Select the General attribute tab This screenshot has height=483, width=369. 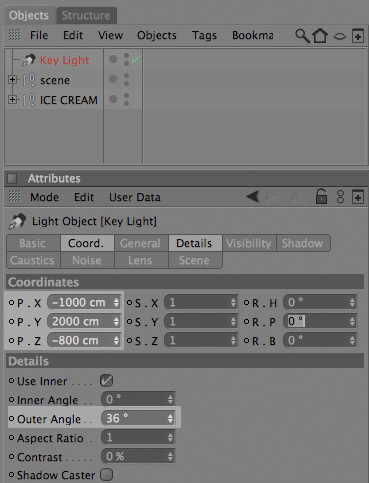tap(141, 243)
